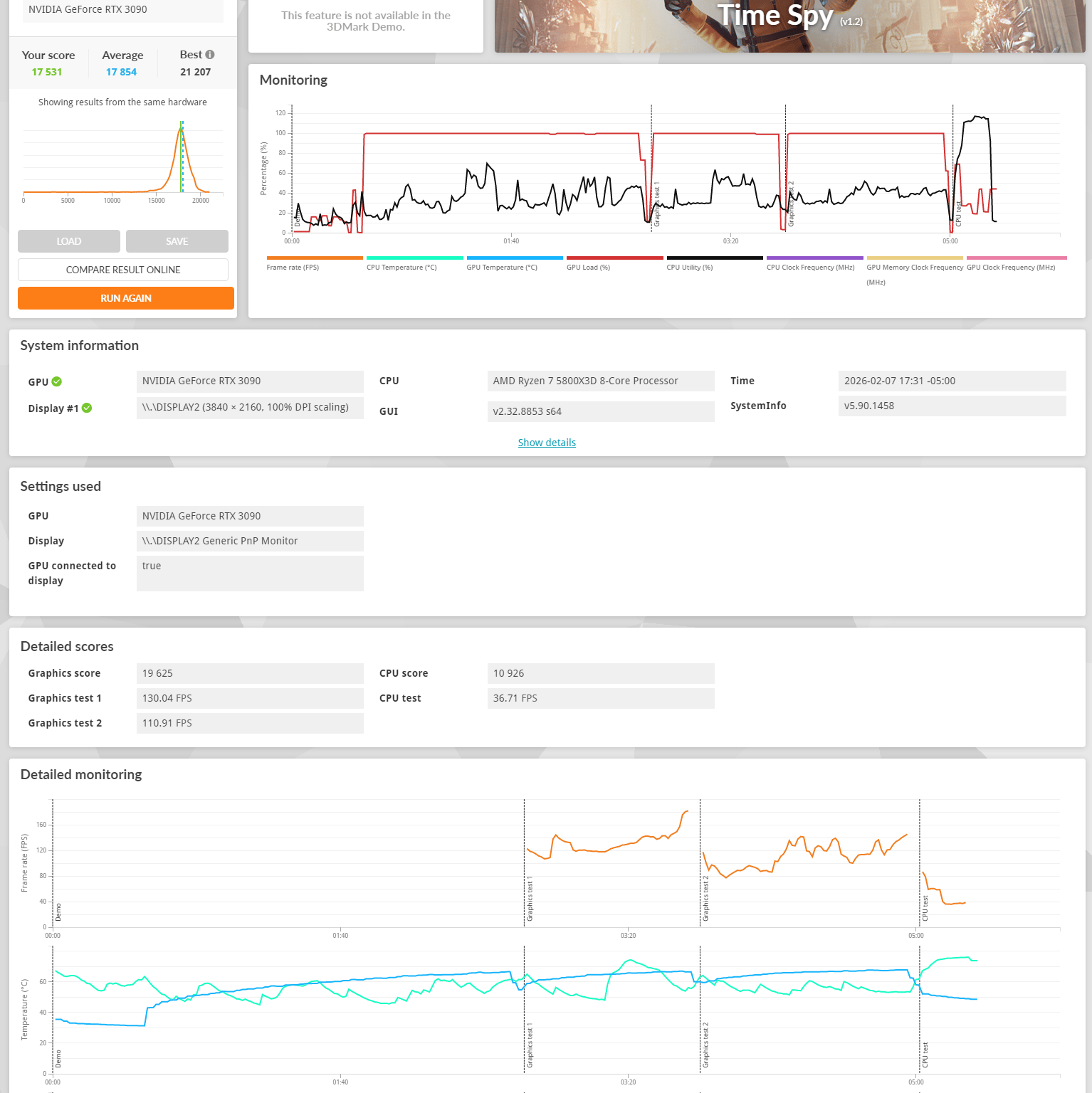Click the Detailed monitoring heading
The height and width of the screenshot is (1093, 1092).
pos(81,775)
